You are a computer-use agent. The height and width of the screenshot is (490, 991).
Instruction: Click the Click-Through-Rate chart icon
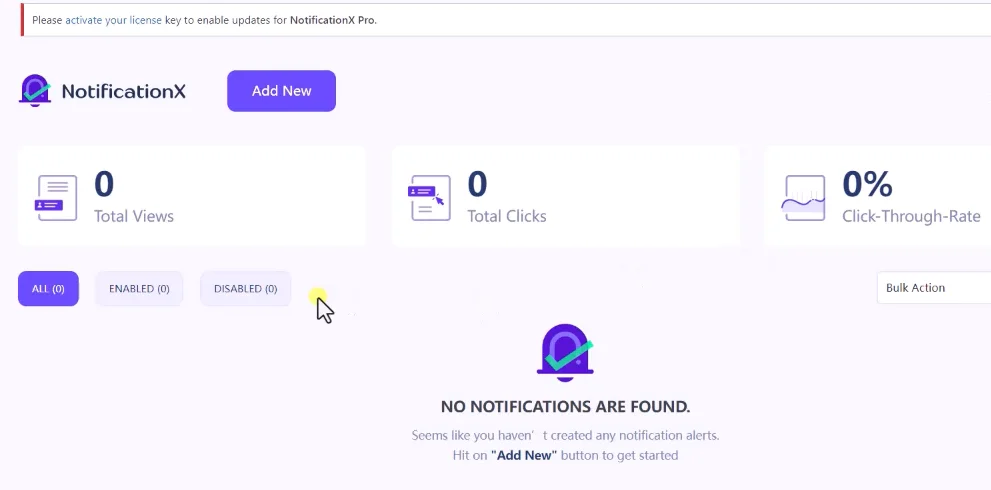pos(803,198)
